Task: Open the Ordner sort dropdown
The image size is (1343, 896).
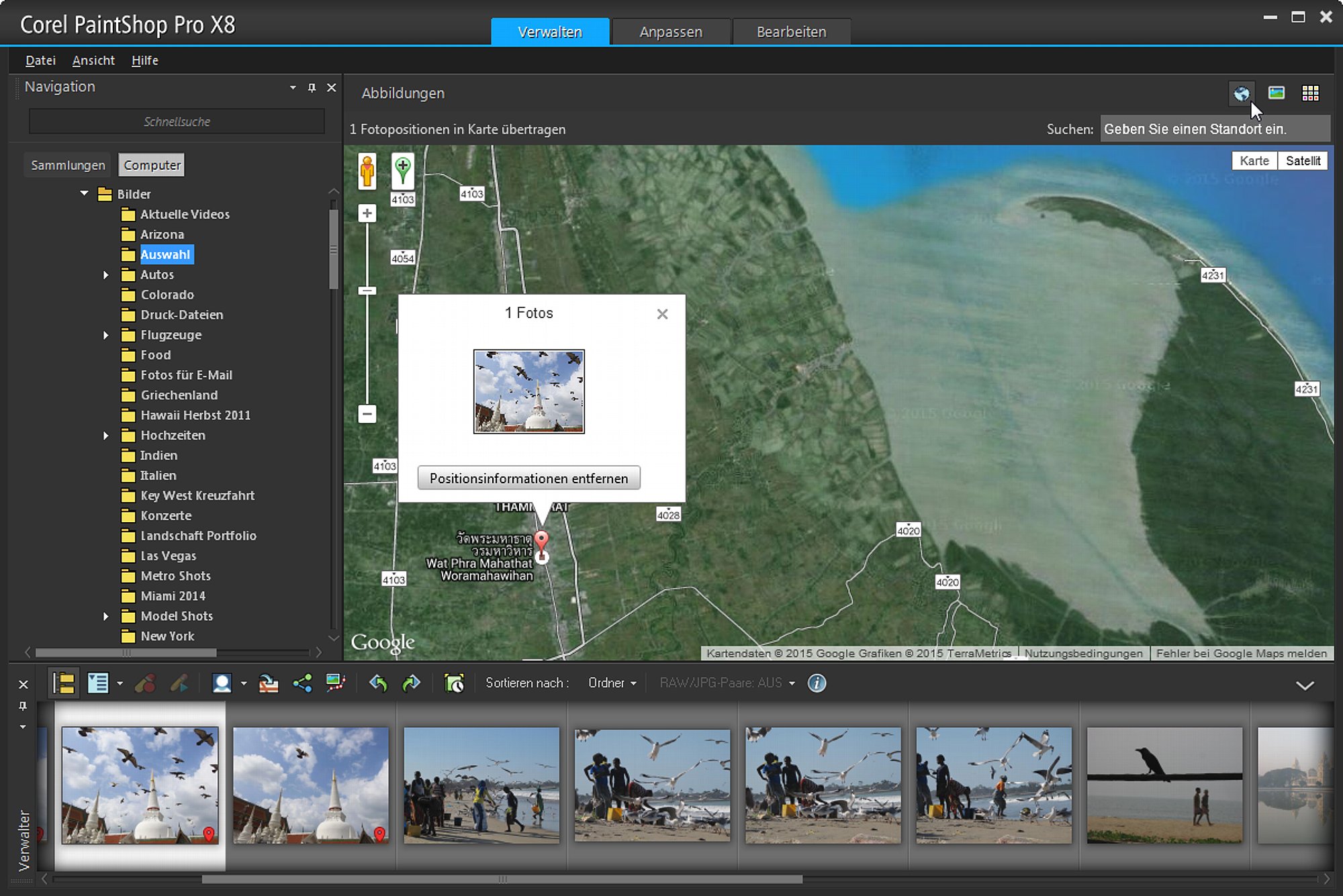Action: click(612, 683)
